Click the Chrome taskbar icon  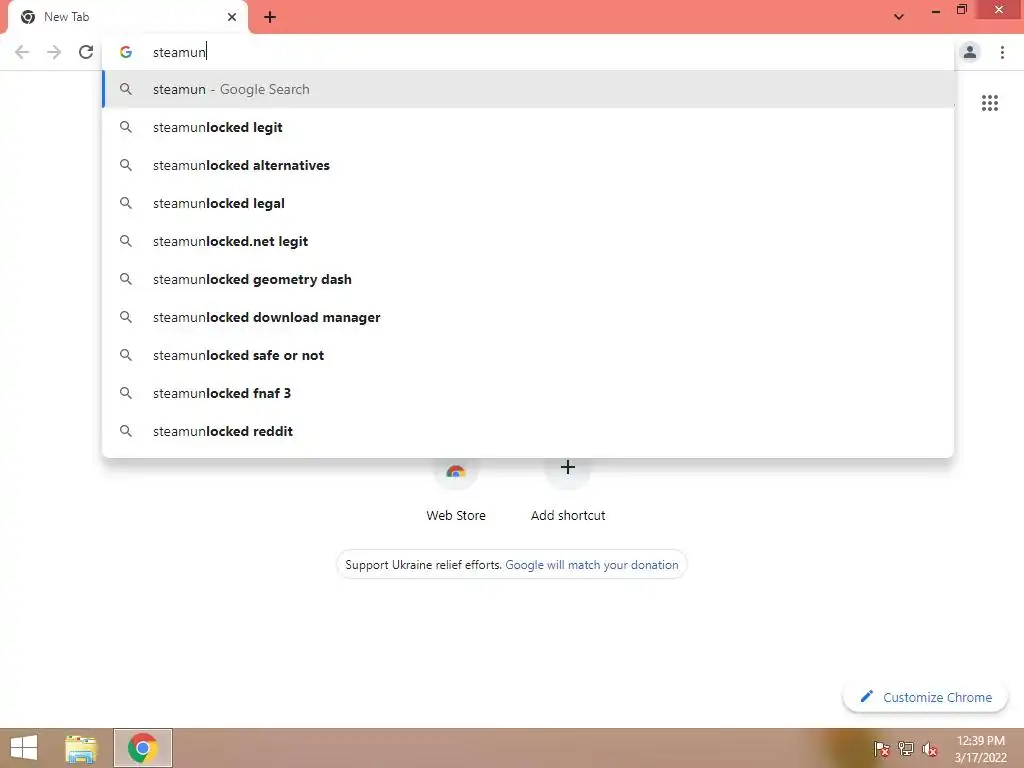[142, 748]
